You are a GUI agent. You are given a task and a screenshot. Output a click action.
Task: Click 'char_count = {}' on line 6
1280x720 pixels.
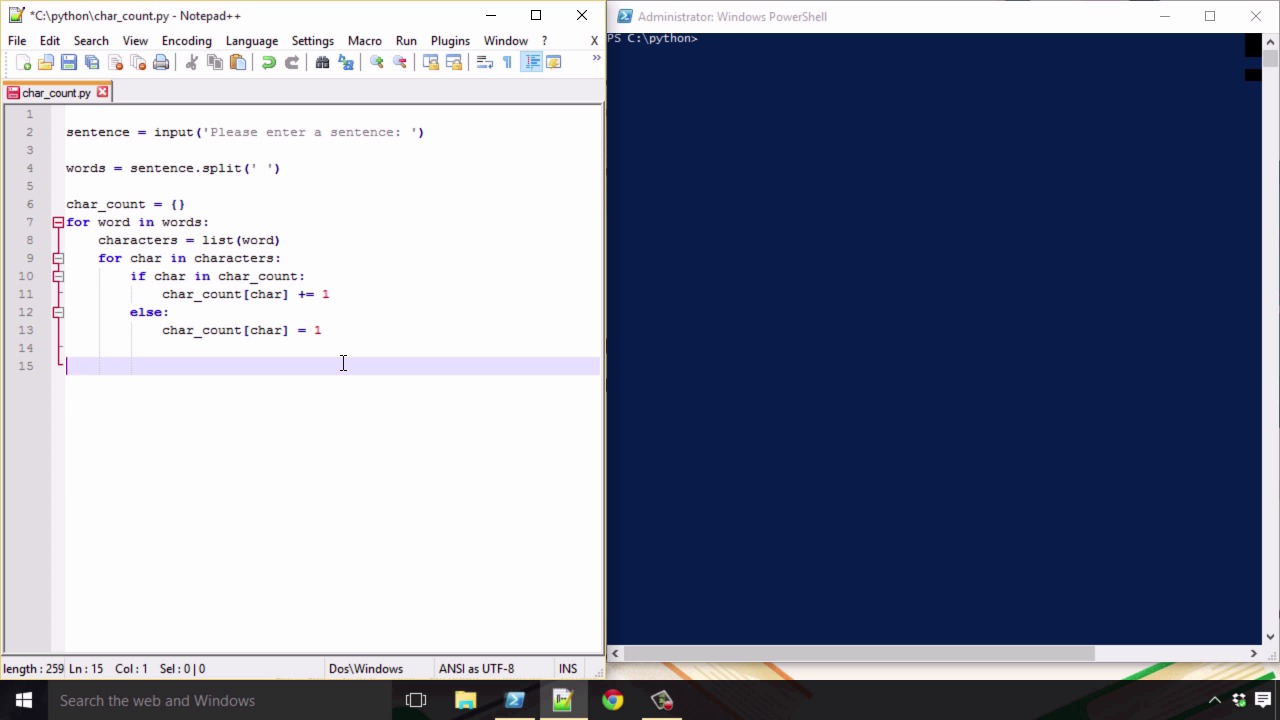(x=125, y=204)
